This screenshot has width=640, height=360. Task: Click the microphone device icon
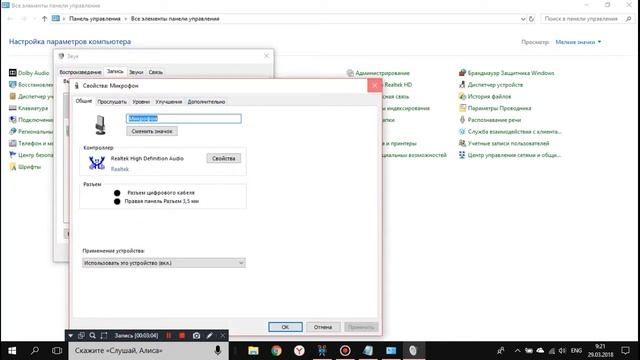click(x=100, y=125)
